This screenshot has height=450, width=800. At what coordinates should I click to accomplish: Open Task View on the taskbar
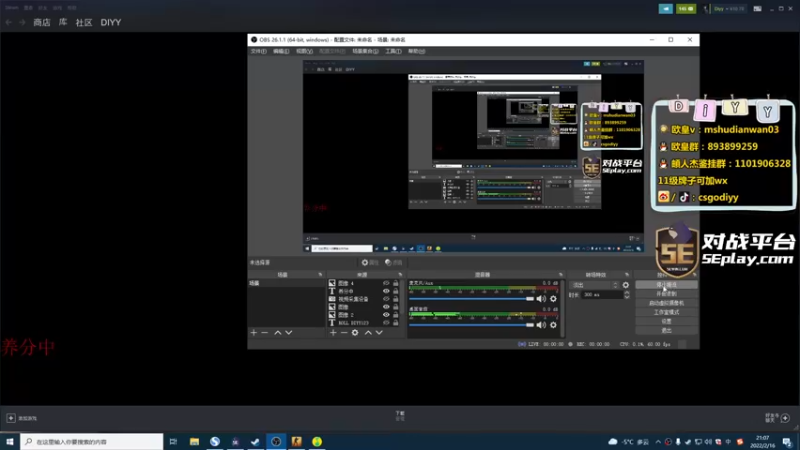[x=173, y=441]
